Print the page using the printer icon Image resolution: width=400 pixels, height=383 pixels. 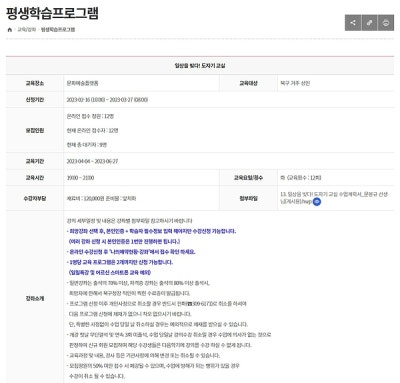tap(386, 23)
